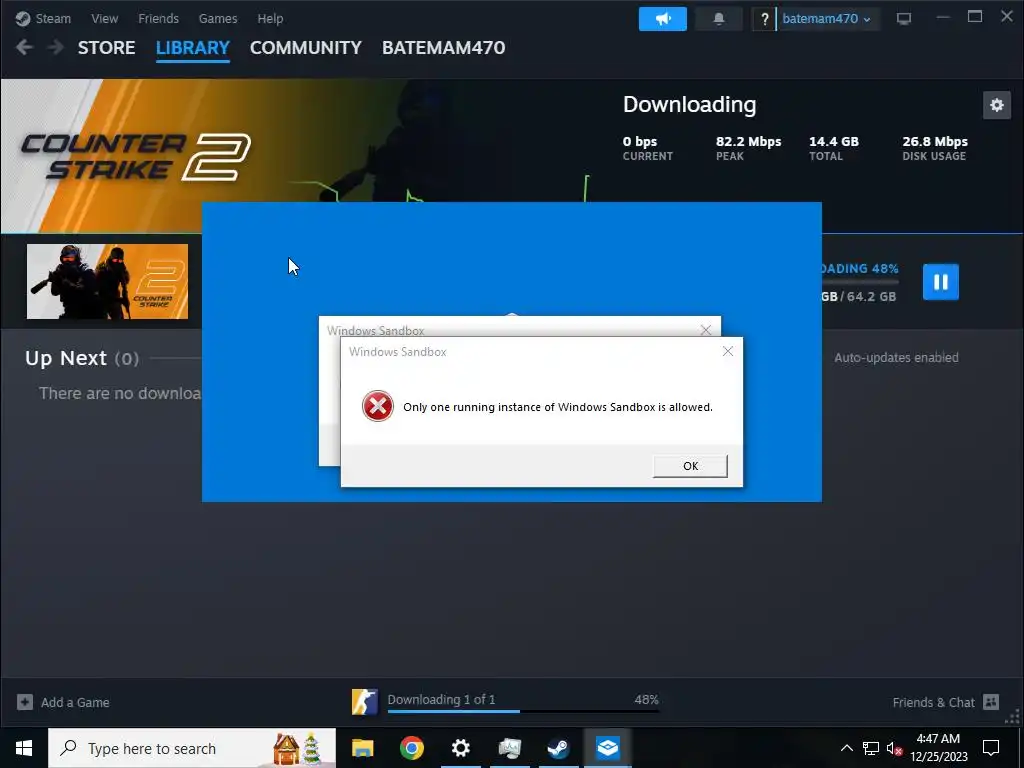Open Steam from the taskbar
The width and height of the screenshot is (1024, 768).
point(558,748)
